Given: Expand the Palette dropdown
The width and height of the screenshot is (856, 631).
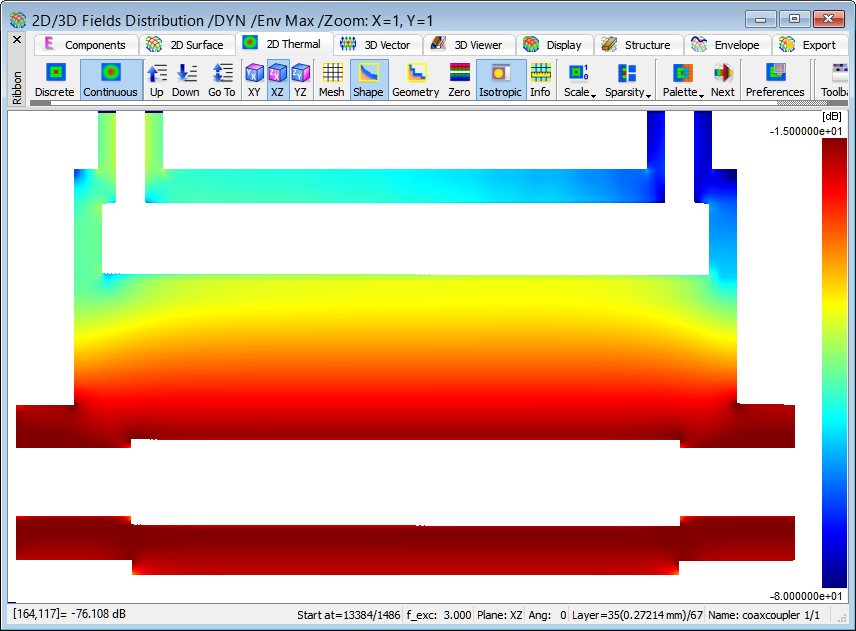Looking at the screenshot, I should 683,80.
